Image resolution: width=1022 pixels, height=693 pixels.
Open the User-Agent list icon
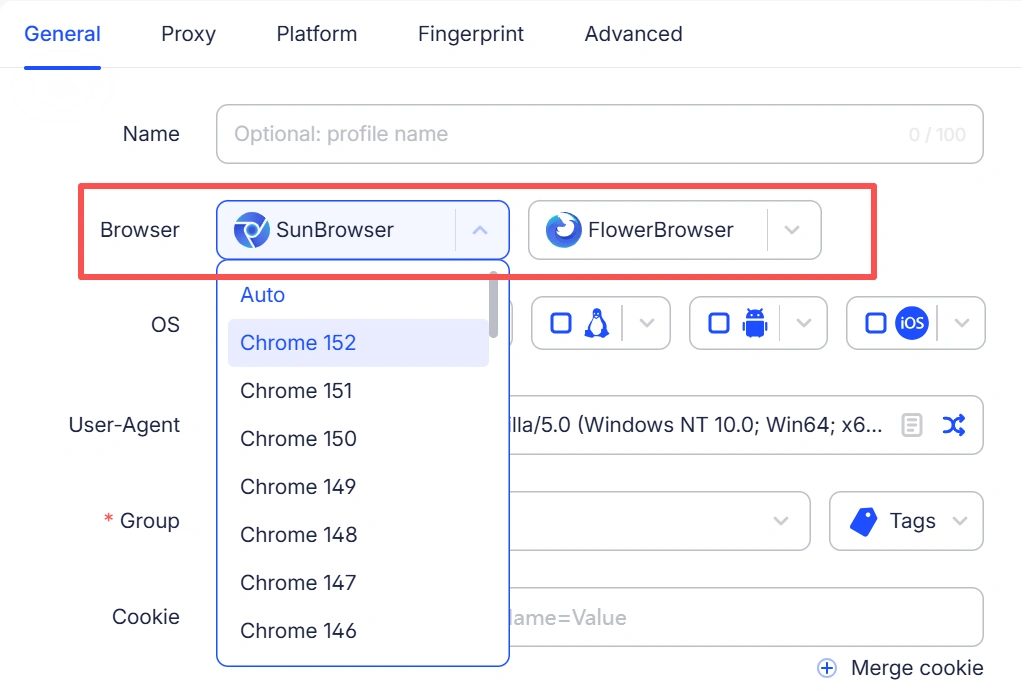pos(912,425)
